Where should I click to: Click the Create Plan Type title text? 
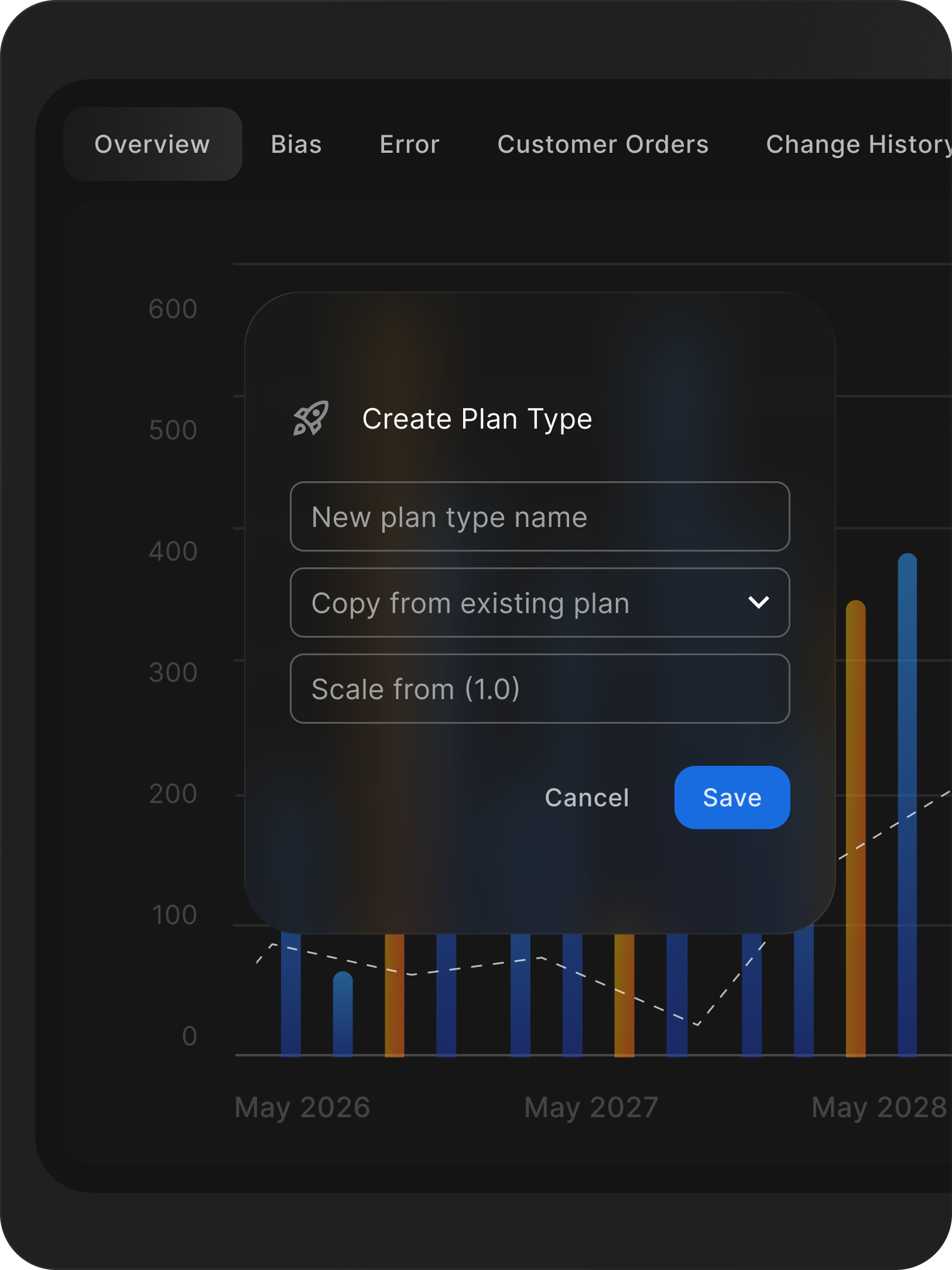[477, 419]
